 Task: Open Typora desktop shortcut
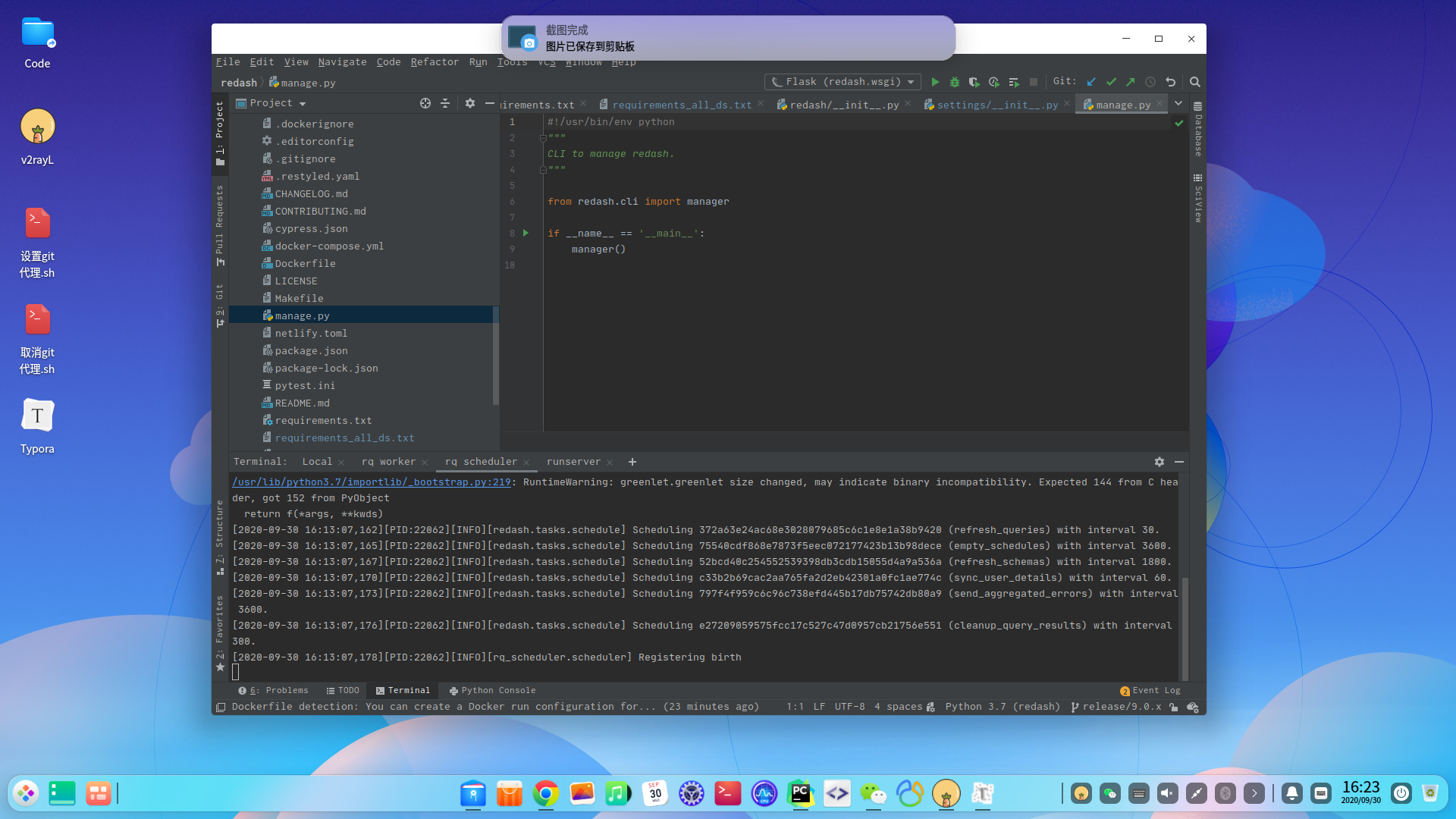tap(37, 427)
